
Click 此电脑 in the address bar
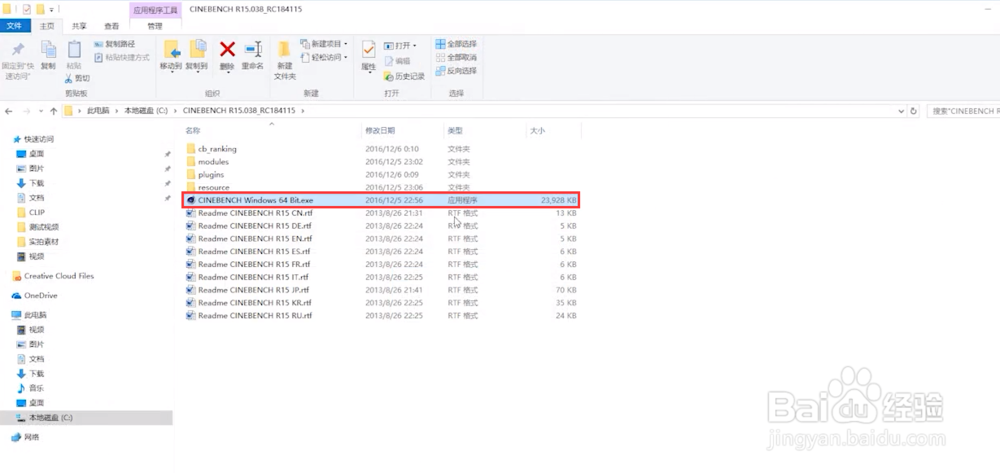pyautogui.click(x=98, y=111)
